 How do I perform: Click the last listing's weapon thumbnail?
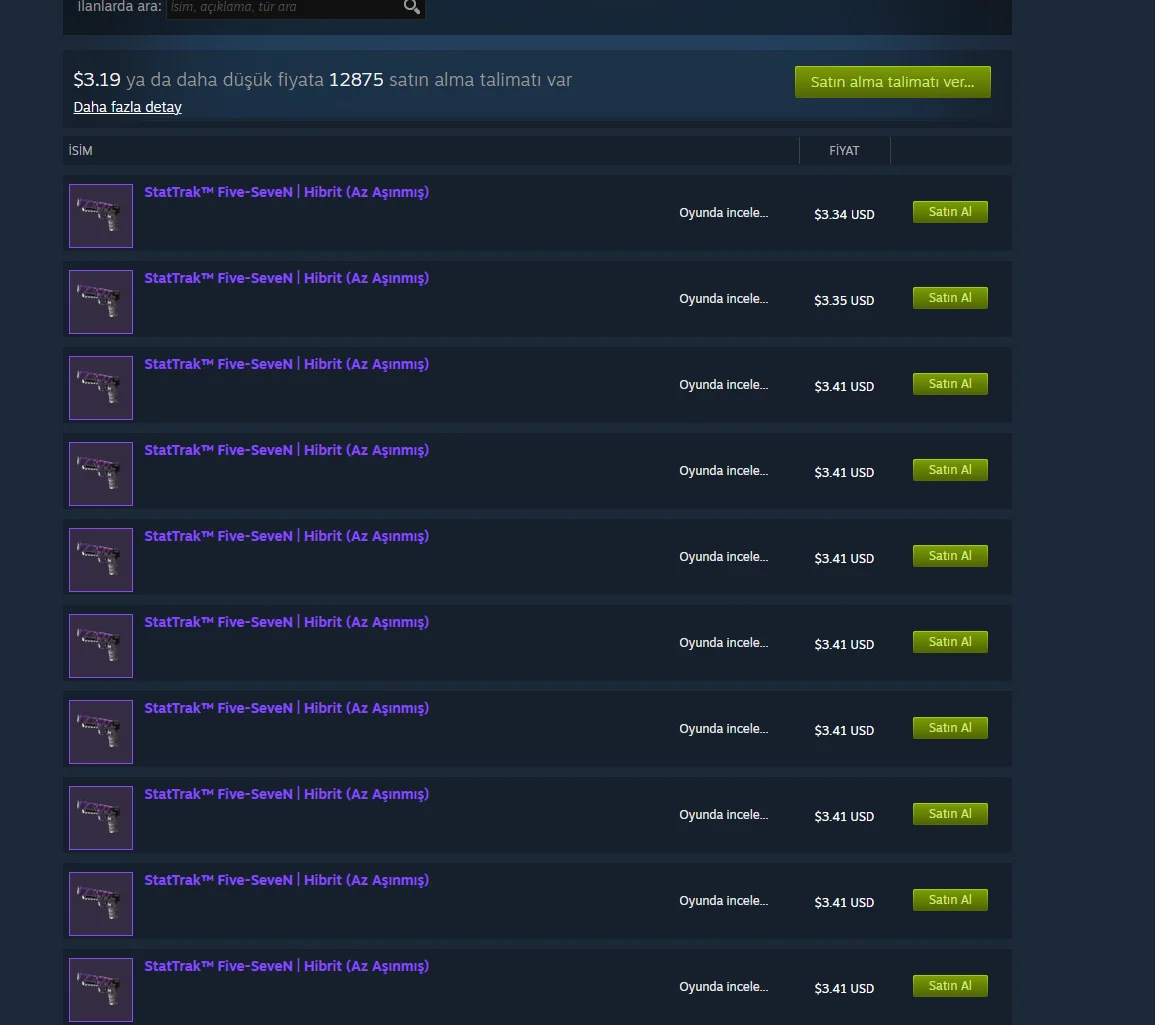tap(101, 990)
